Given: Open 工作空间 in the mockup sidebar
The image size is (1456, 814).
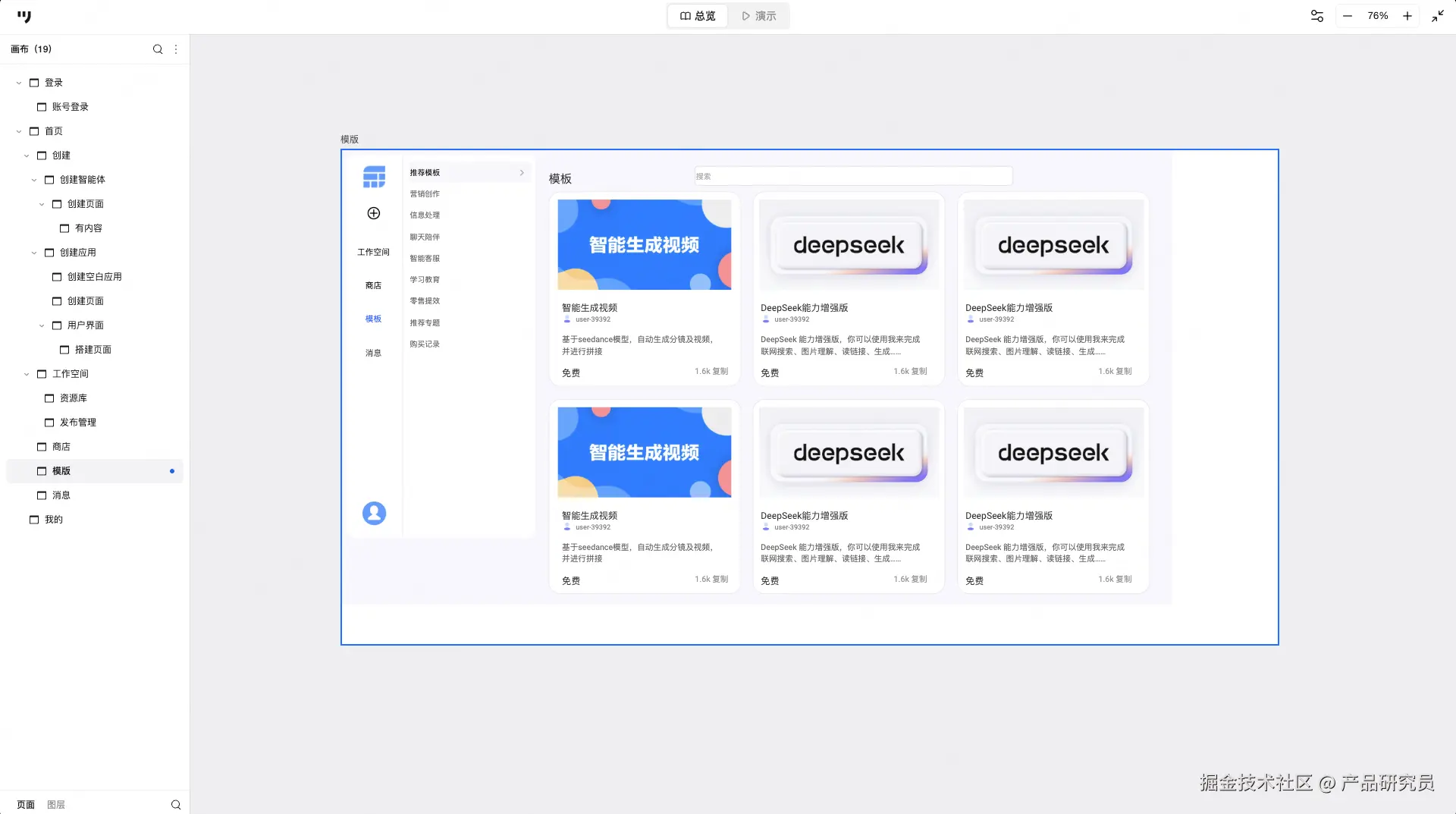Looking at the screenshot, I should 374,253.
